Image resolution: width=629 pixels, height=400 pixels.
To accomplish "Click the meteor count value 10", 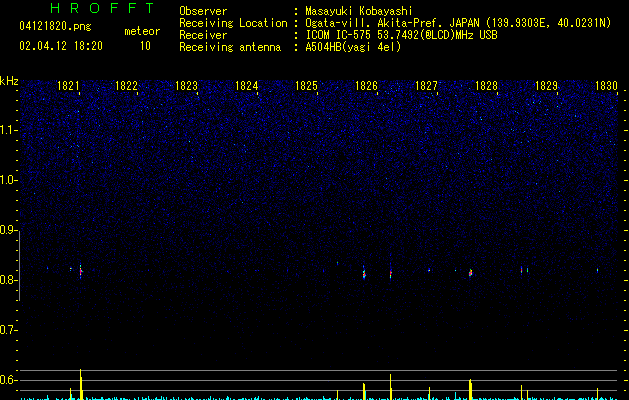I will point(145,46).
